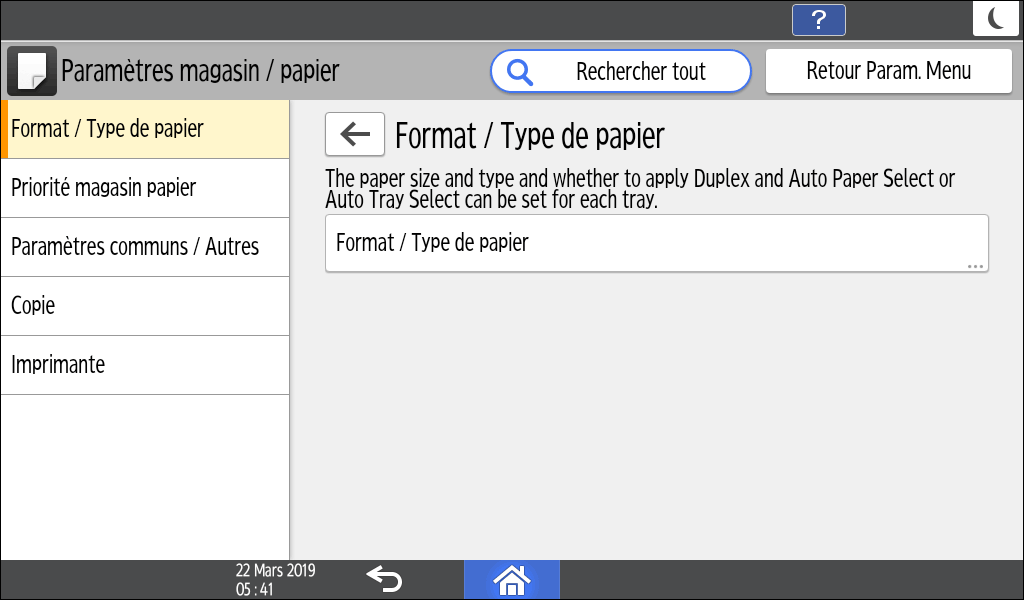Click the date and time display
1024x600 pixels.
(275, 580)
